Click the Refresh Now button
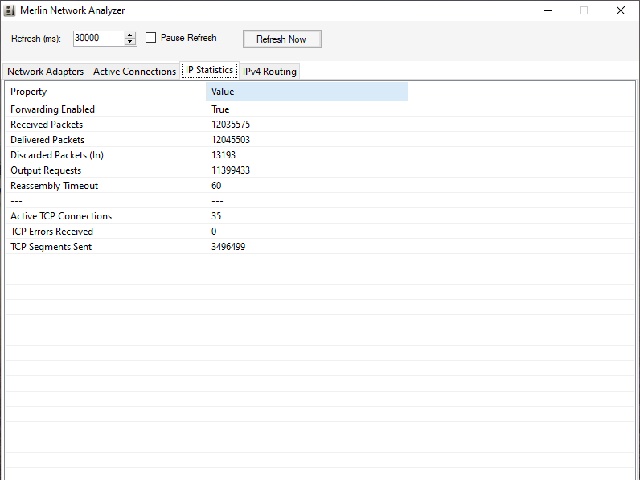 point(282,39)
